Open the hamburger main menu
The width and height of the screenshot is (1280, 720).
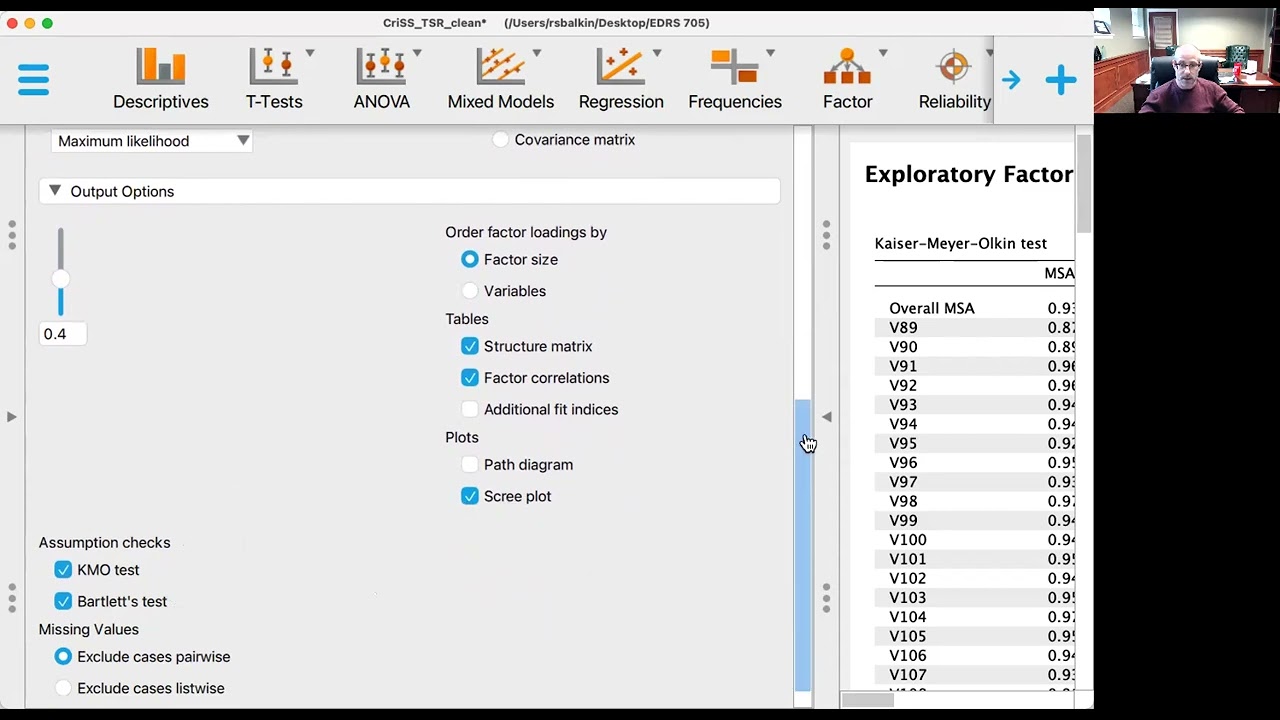pyautogui.click(x=33, y=79)
